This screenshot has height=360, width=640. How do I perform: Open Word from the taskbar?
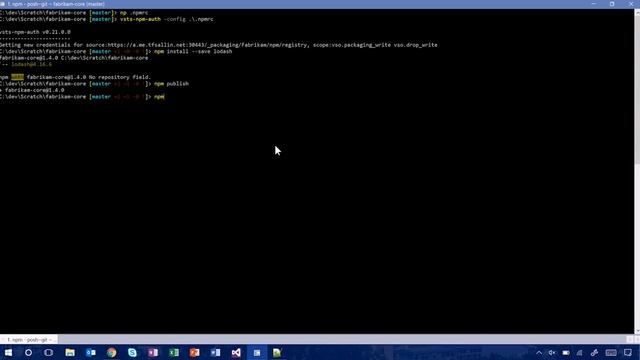[x=216, y=353]
